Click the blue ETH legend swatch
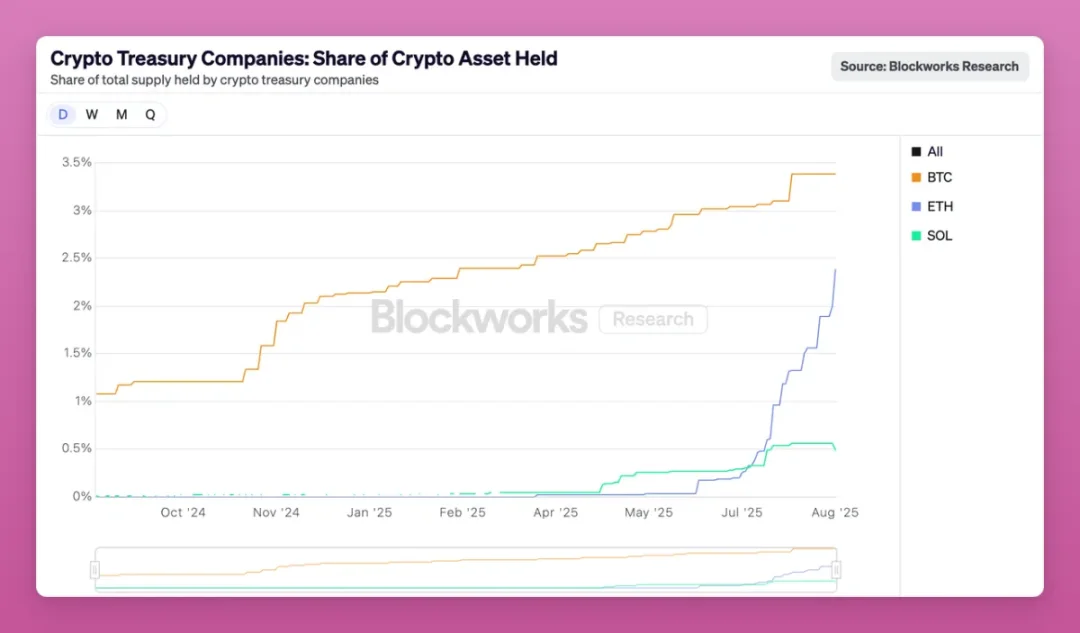1080x633 pixels. click(x=916, y=207)
